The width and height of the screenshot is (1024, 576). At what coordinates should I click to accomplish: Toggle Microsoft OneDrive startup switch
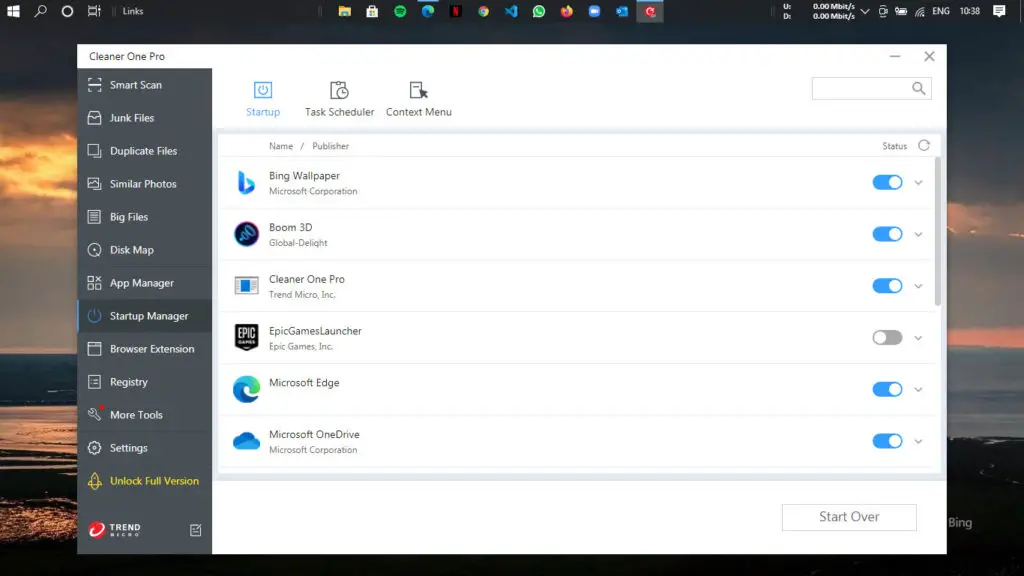pos(887,441)
